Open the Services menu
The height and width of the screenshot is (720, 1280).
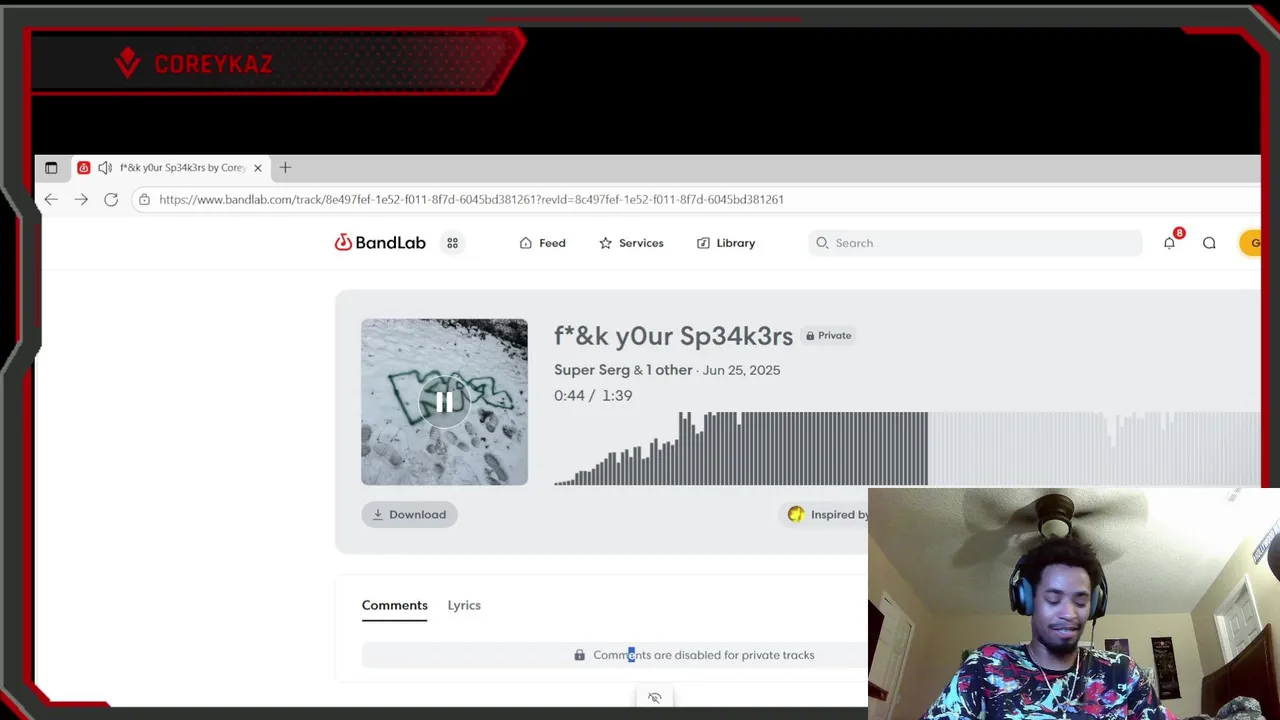pyautogui.click(x=630, y=243)
